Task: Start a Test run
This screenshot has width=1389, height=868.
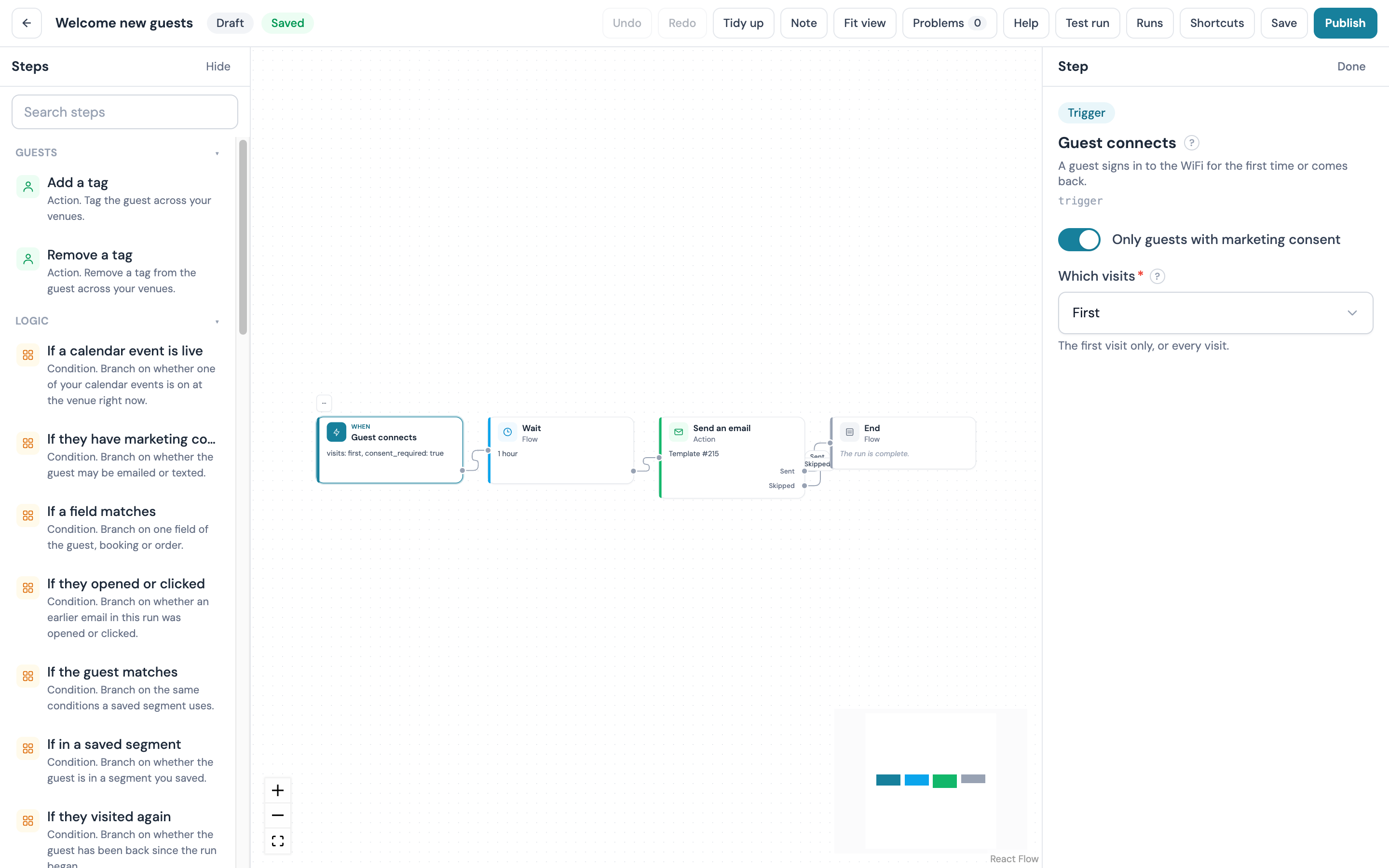Action: coord(1087,23)
